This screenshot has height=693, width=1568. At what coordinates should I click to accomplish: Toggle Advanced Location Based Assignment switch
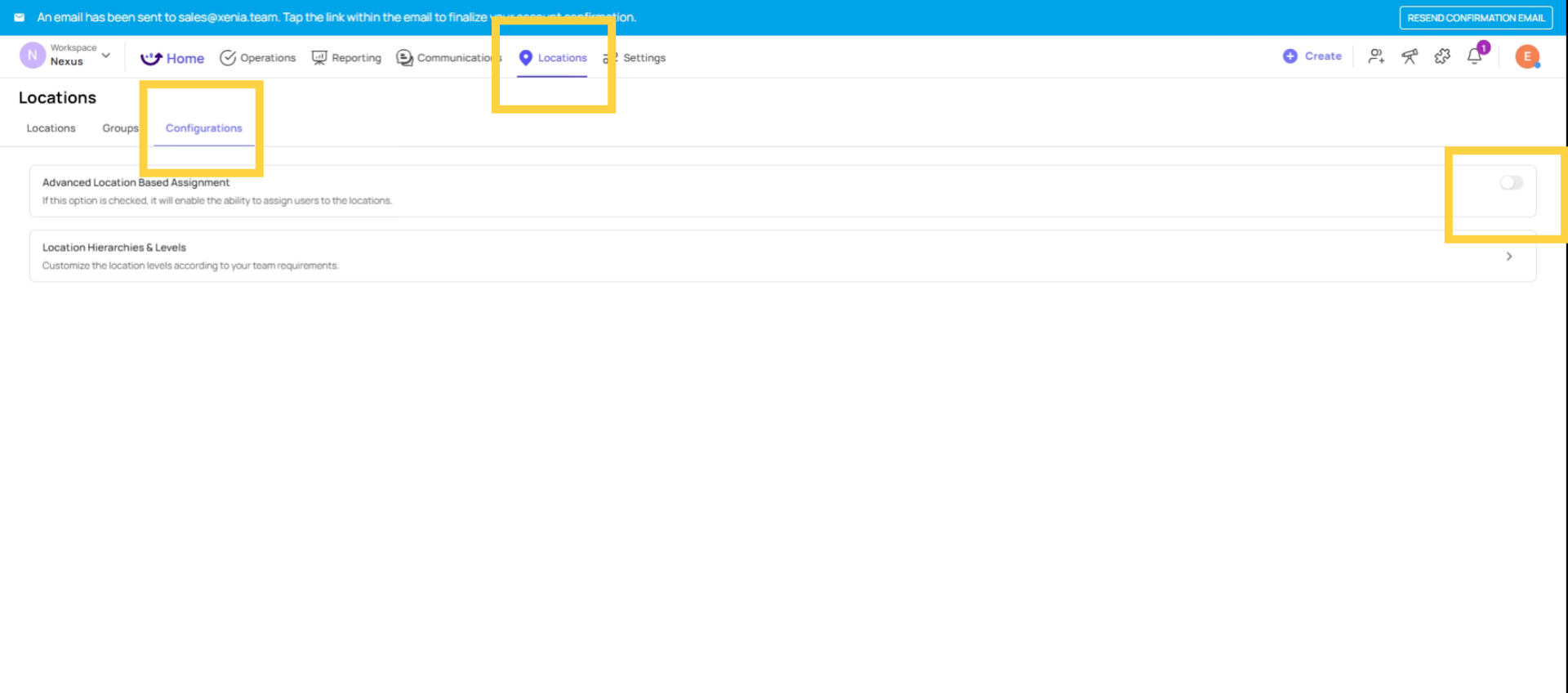pyautogui.click(x=1511, y=183)
